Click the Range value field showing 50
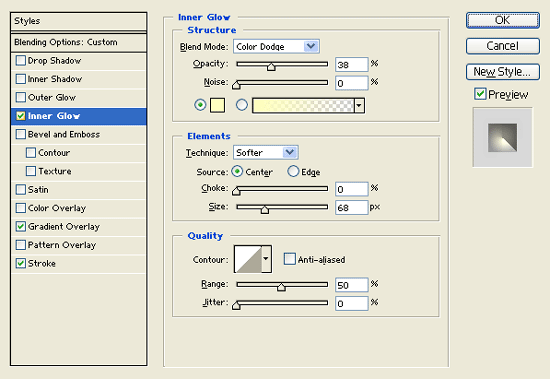The width and height of the screenshot is (550, 379). [351, 285]
